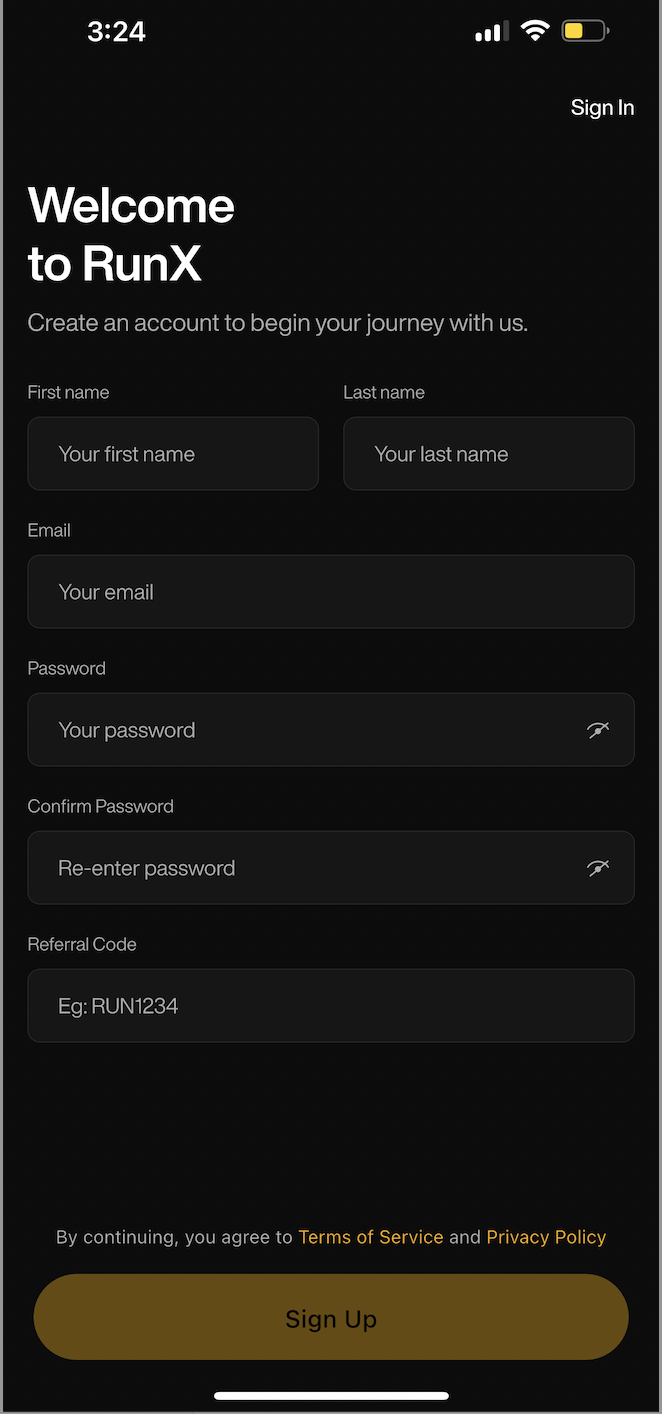The height and width of the screenshot is (1414, 662).
Task: Show password in Password field
Action: (598, 730)
